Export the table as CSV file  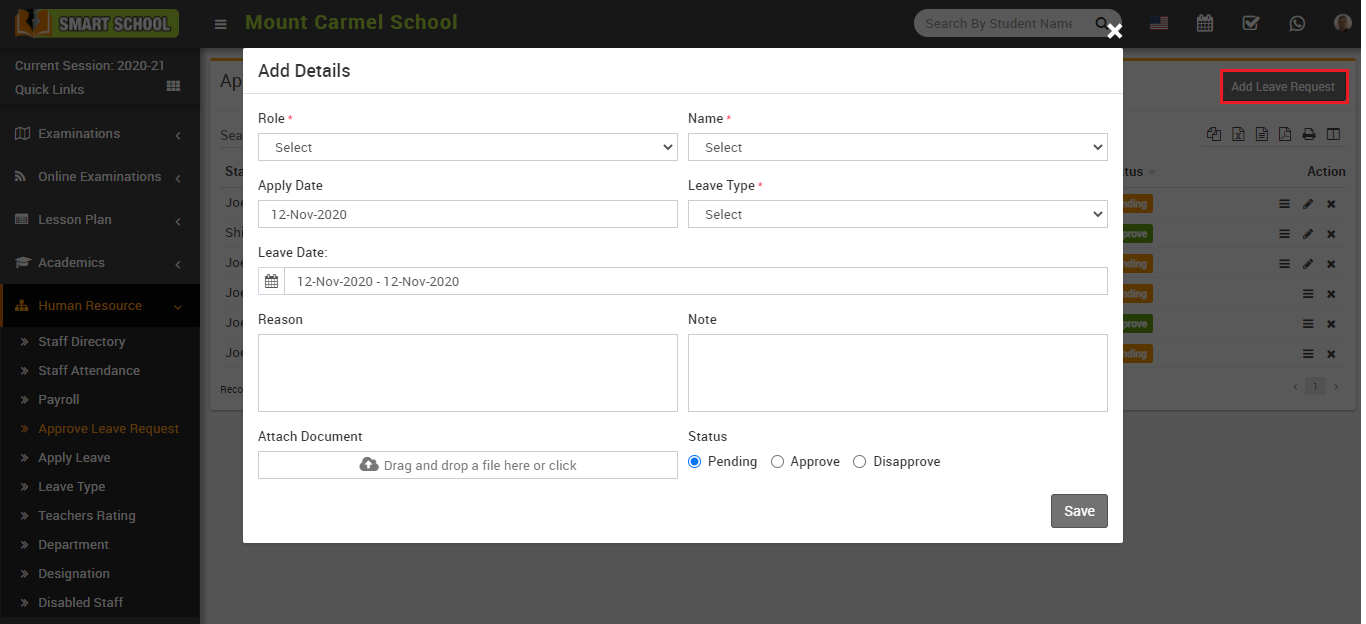[1262, 133]
